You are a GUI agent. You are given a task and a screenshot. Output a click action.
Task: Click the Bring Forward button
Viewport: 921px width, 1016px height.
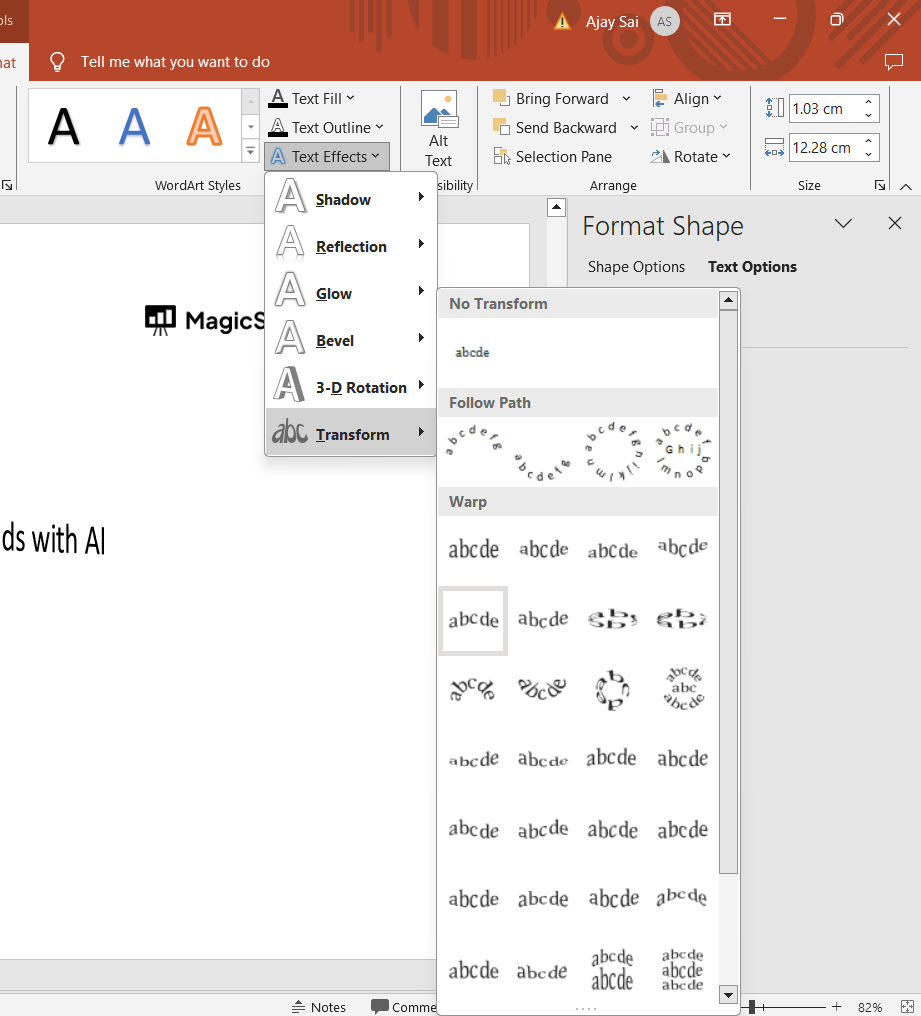coord(561,99)
